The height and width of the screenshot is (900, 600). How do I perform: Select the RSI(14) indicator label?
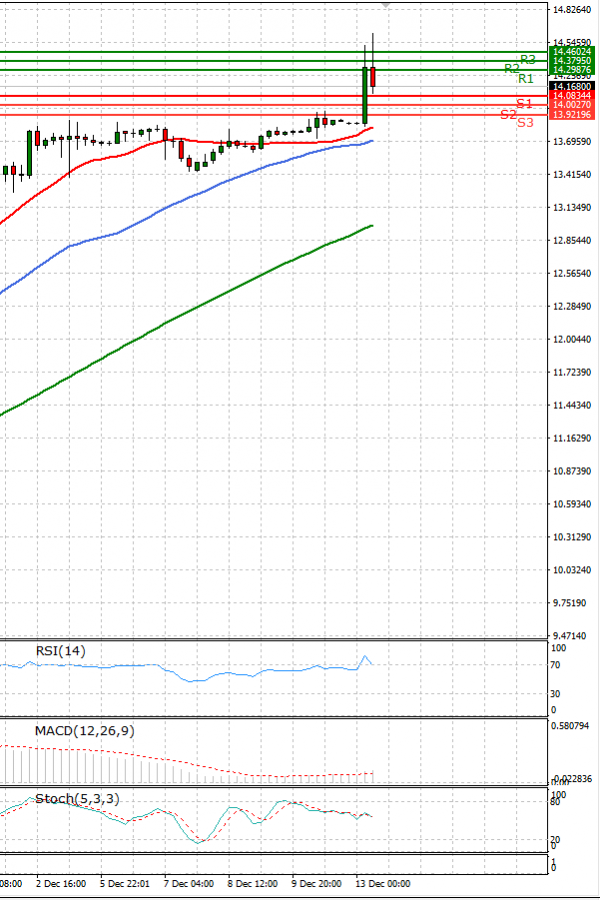click(60, 651)
